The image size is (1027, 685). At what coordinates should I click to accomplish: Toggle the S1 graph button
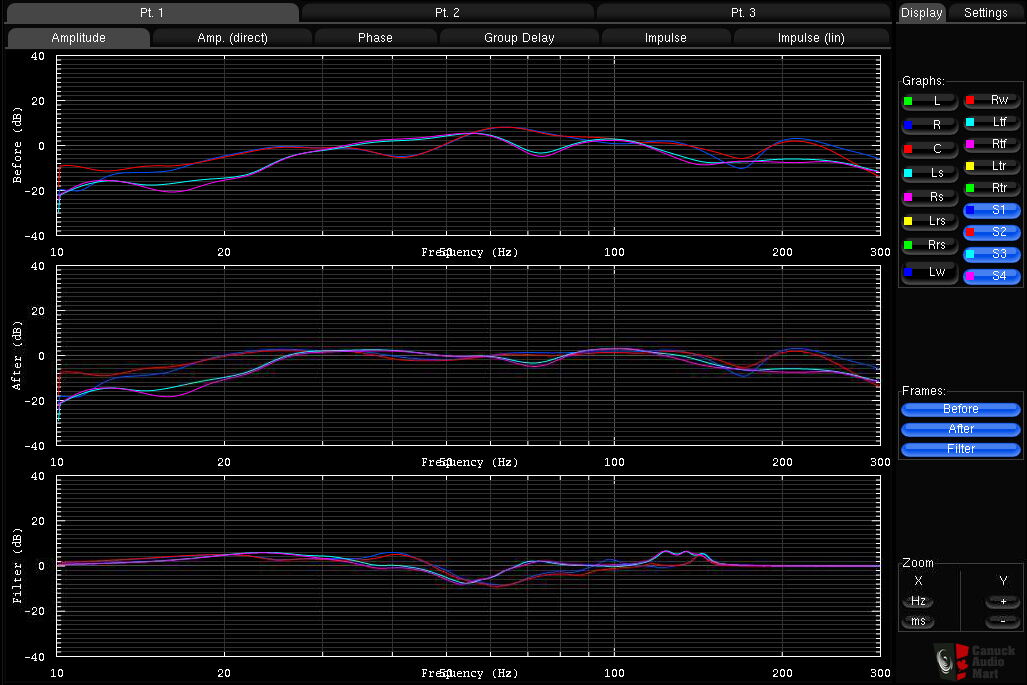pos(992,210)
